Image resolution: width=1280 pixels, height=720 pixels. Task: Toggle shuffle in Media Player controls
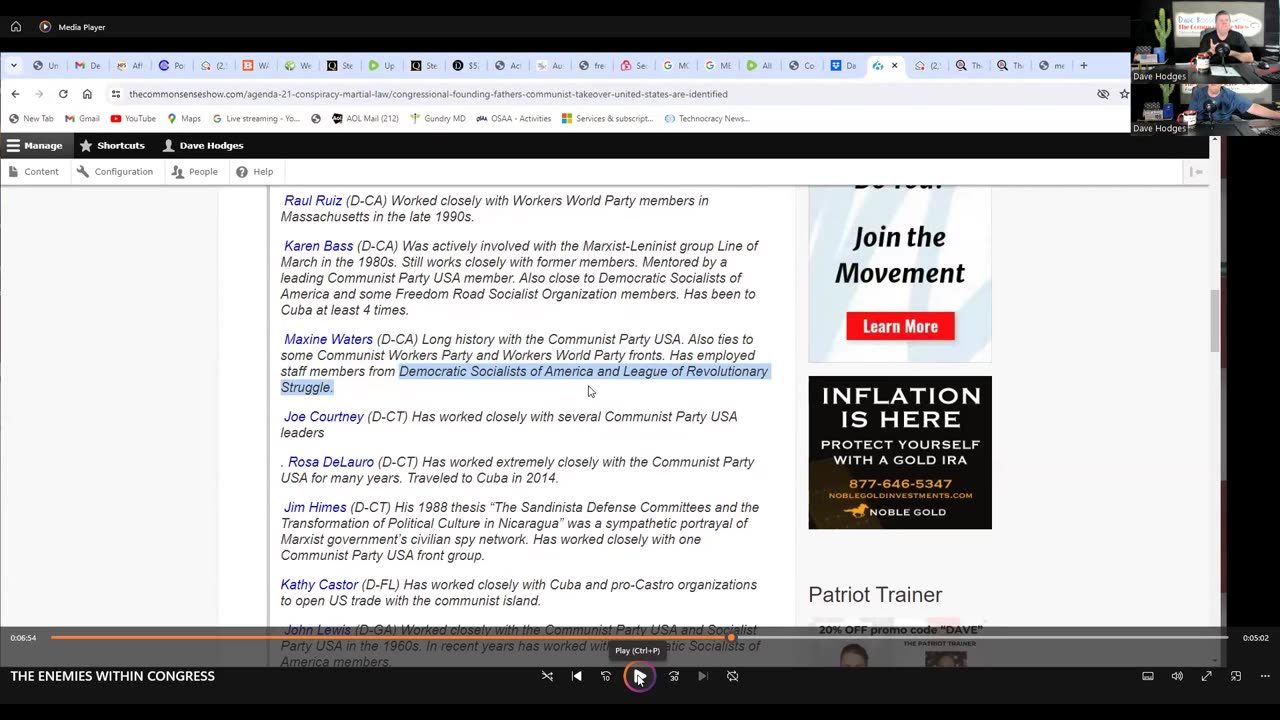point(547,677)
